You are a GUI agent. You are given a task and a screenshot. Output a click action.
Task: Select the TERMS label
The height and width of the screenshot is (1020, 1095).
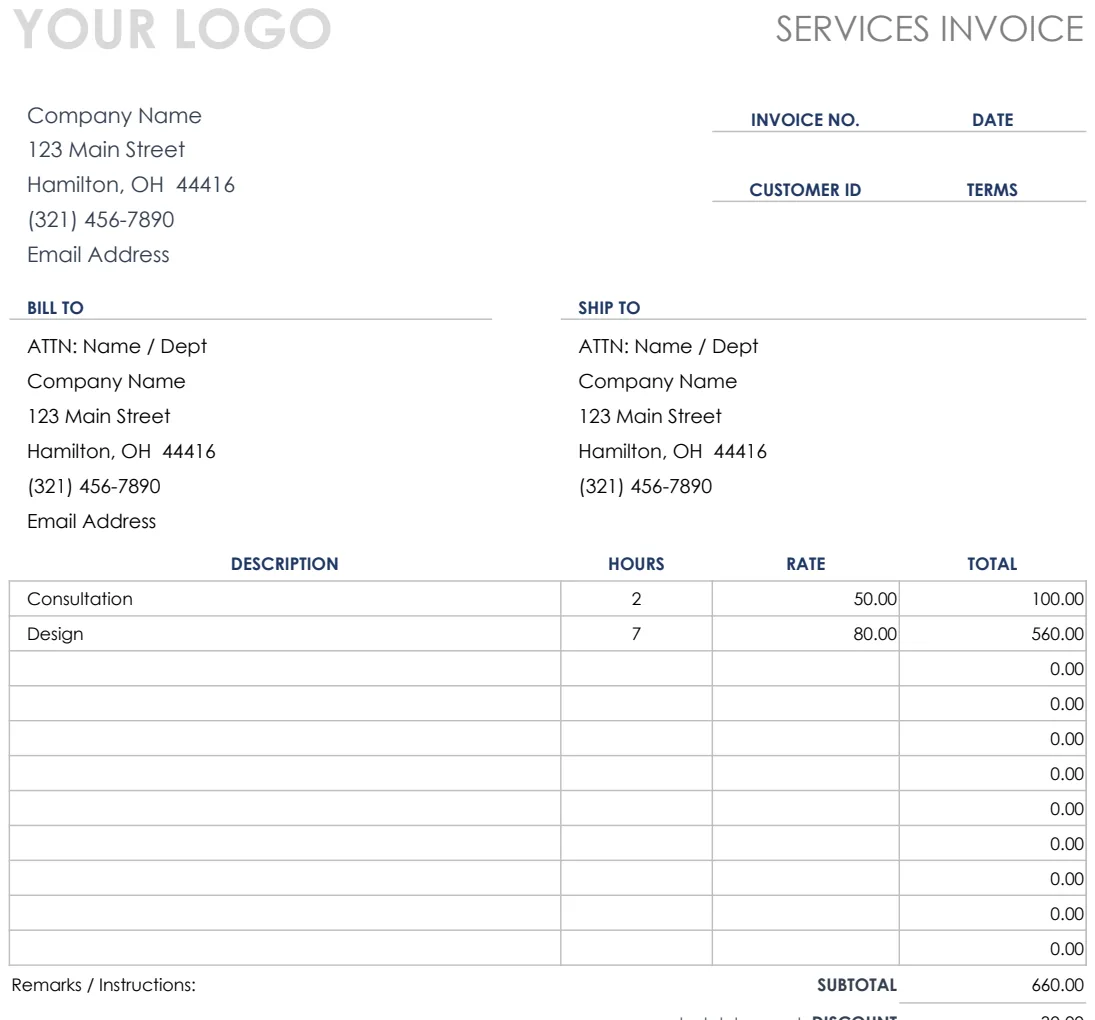(992, 190)
